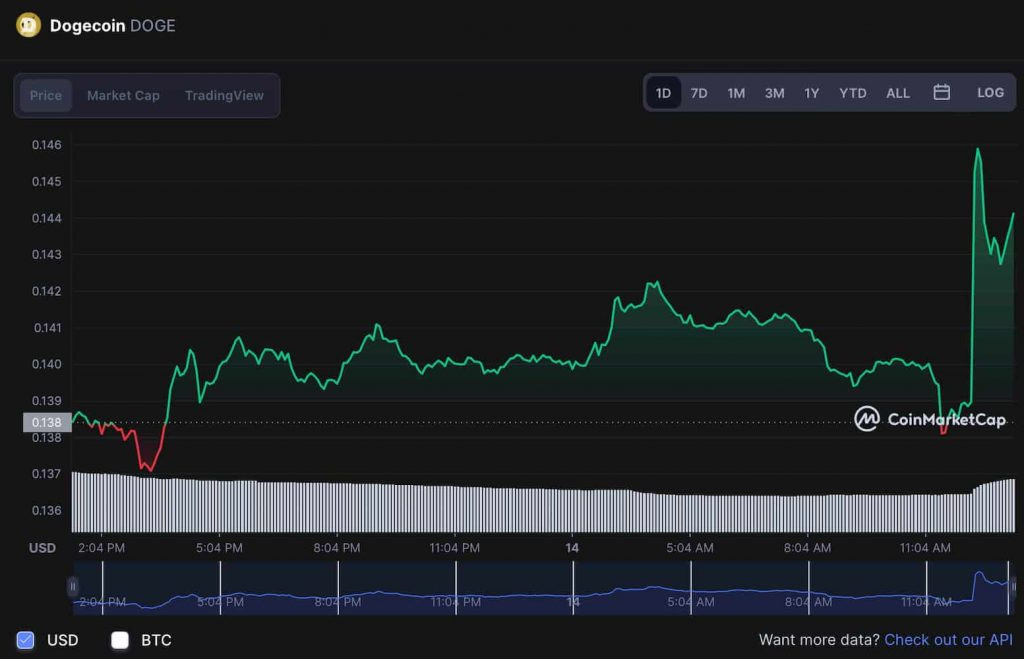Grab the right handle of range navigator

1013,587
